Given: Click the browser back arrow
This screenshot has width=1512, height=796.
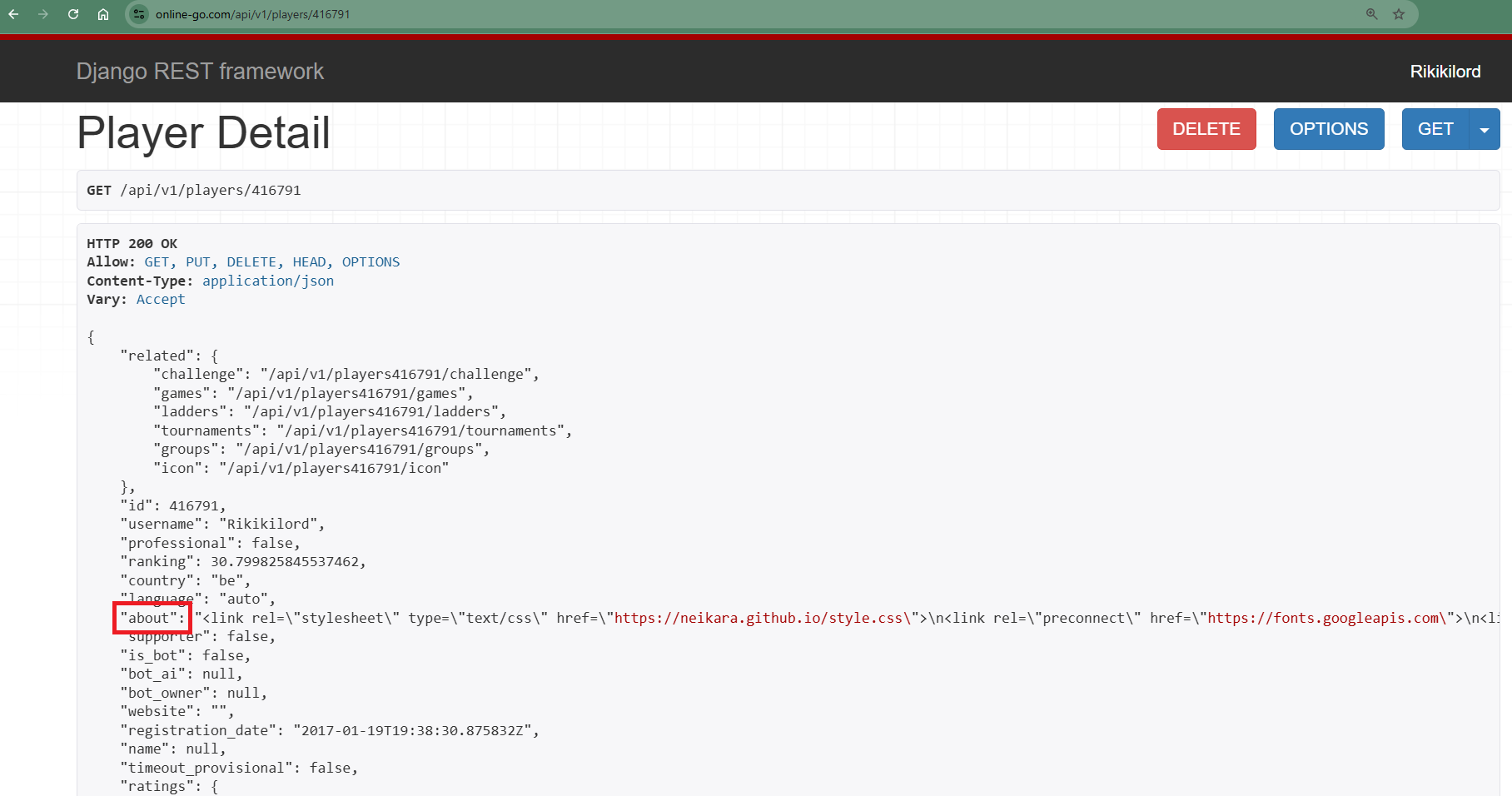Looking at the screenshot, I should (x=14, y=14).
